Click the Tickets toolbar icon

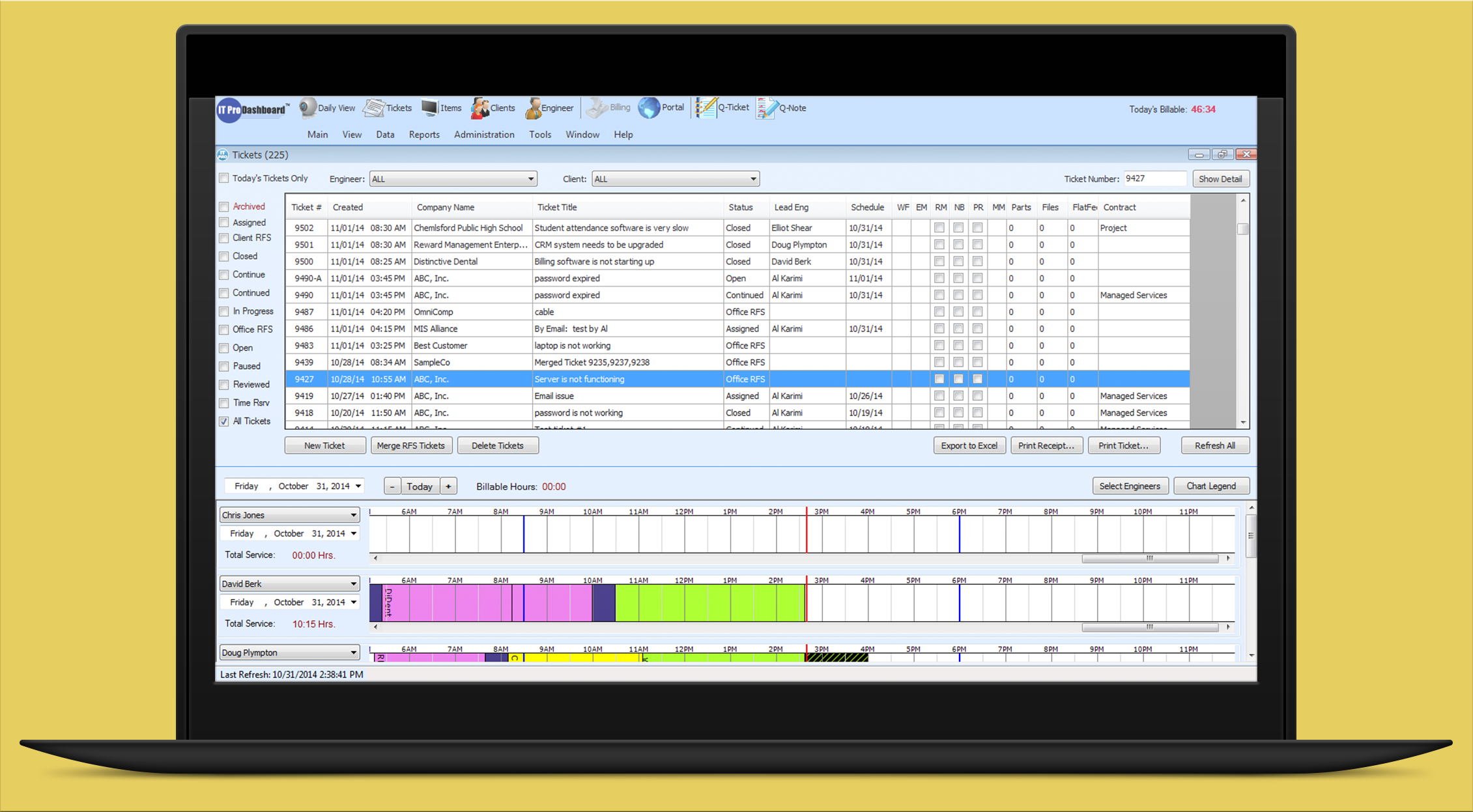coord(388,108)
